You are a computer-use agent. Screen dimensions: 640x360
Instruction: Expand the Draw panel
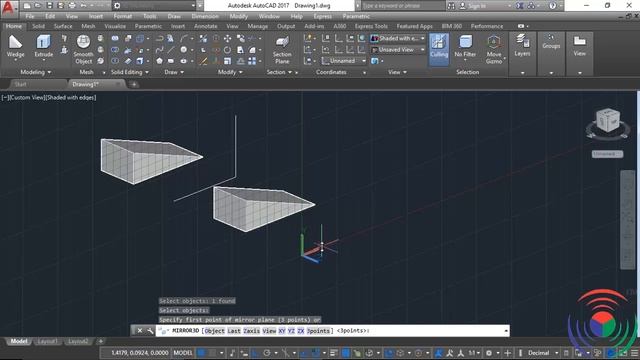pos(174,72)
